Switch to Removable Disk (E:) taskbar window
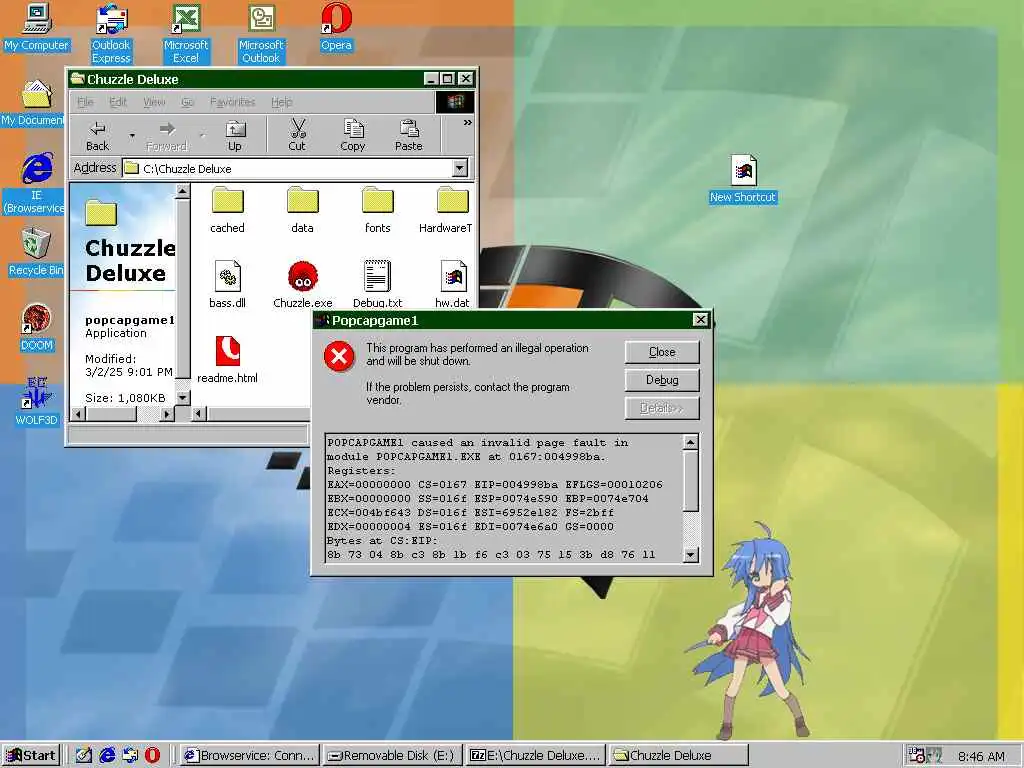1024x768 pixels. [x=392, y=756]
